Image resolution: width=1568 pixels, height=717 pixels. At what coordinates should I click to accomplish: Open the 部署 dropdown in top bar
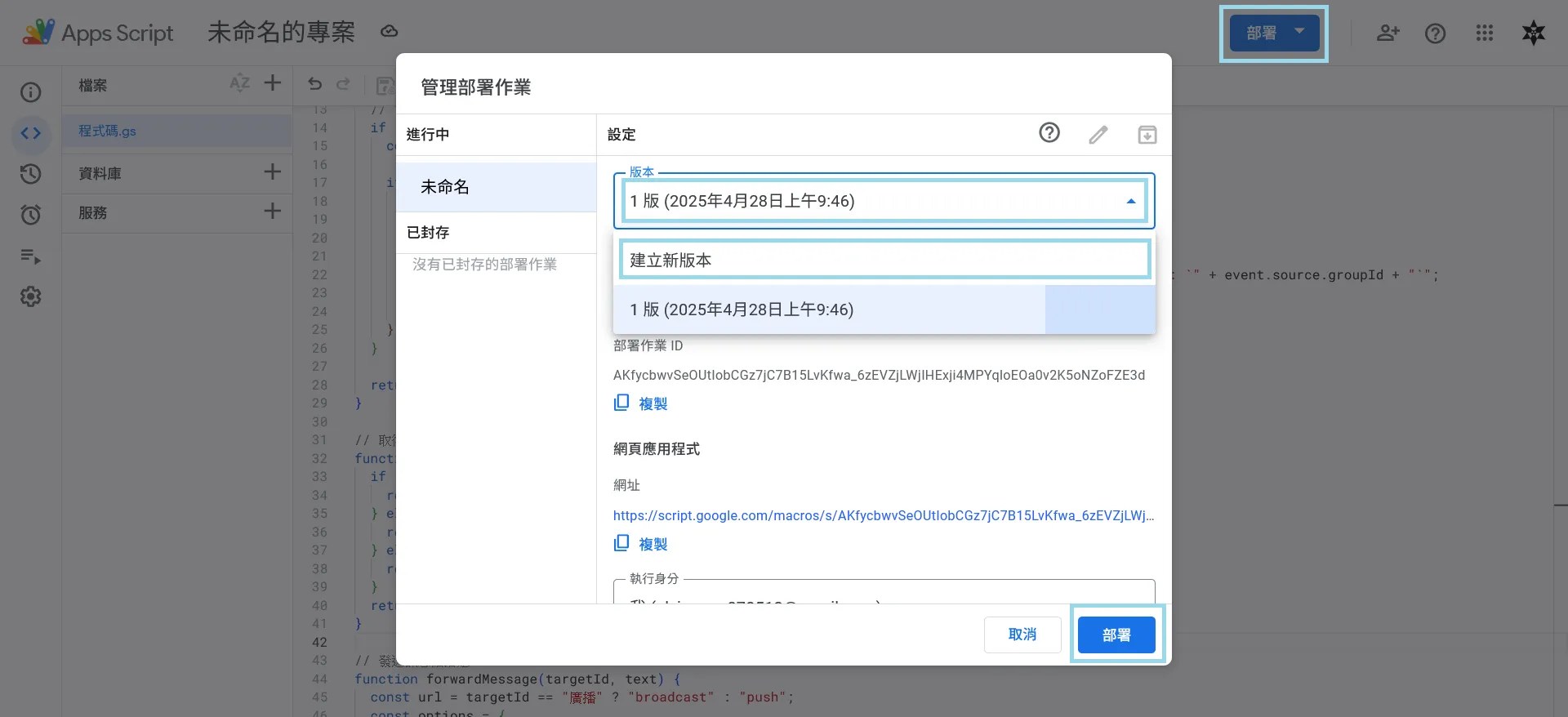point(1274,33)
